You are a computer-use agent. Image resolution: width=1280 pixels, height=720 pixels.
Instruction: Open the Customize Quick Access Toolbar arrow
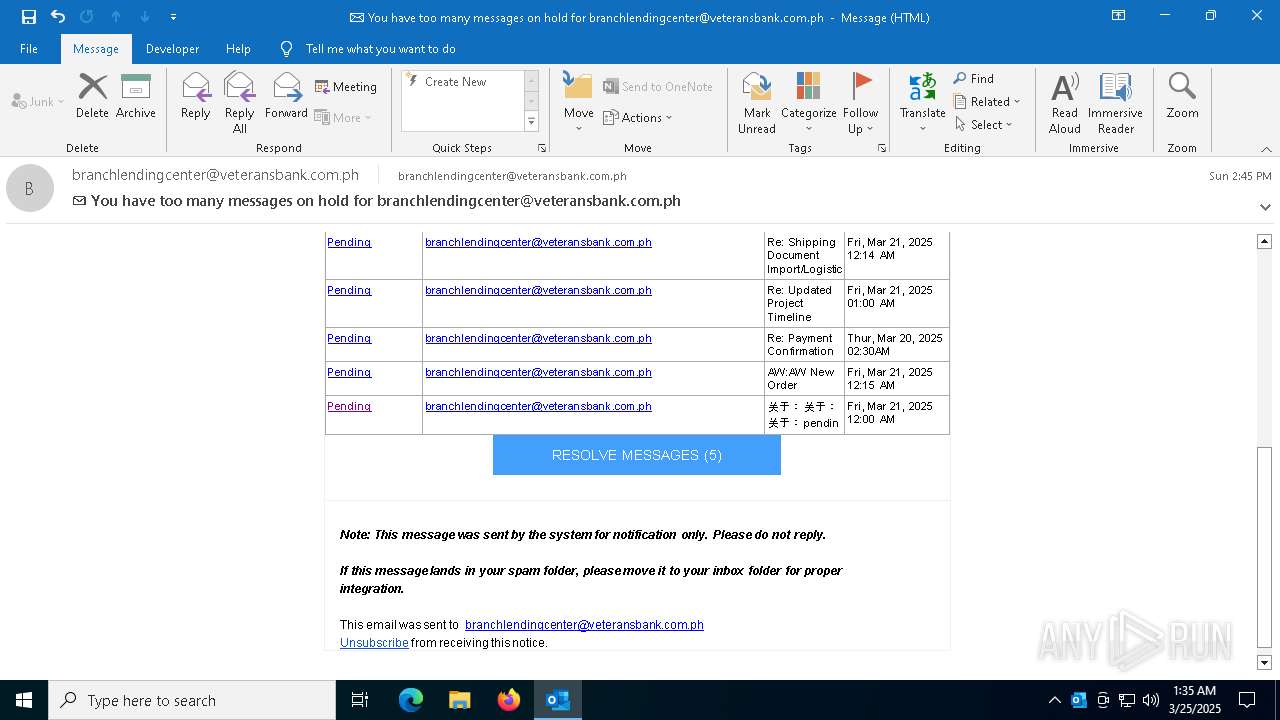pyautogui.click(x=174, y=17)
